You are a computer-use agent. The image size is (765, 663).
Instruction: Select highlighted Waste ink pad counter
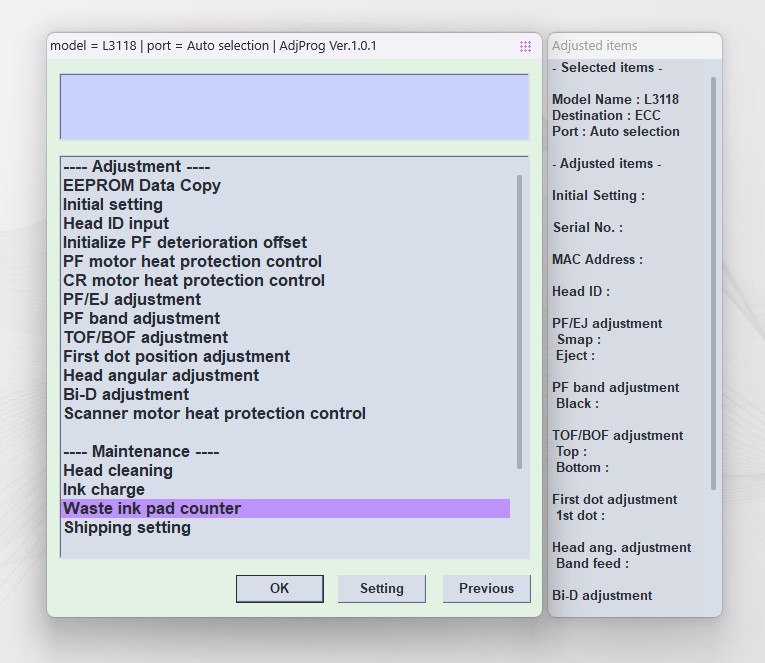(x=286, y=508)
